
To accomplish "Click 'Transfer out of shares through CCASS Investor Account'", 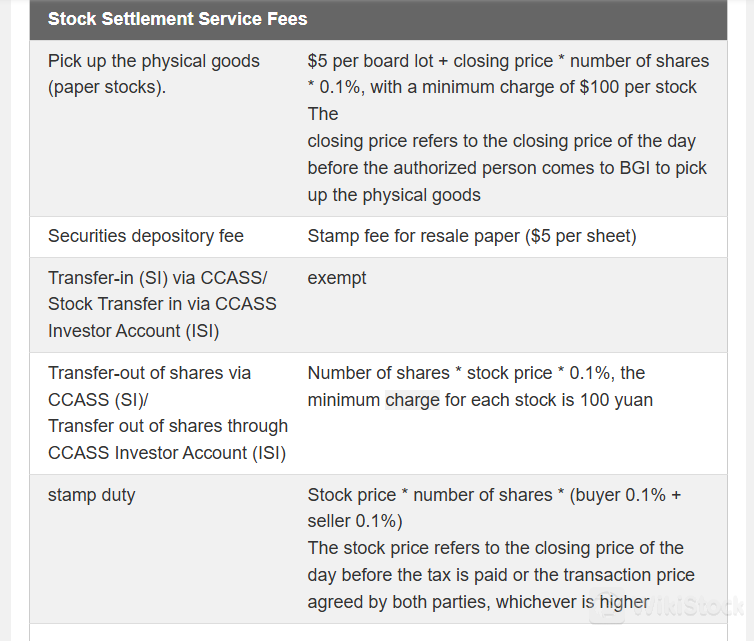I will pos(167,439).
